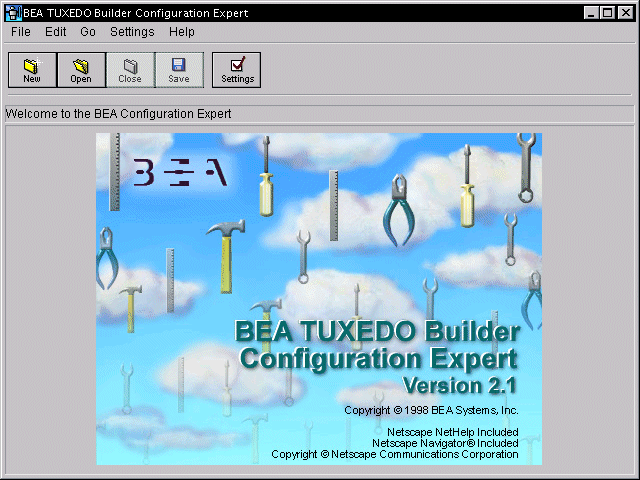The image size is (640, 480).
Task: Click the application icon in title bar
Action: point(13,13)
